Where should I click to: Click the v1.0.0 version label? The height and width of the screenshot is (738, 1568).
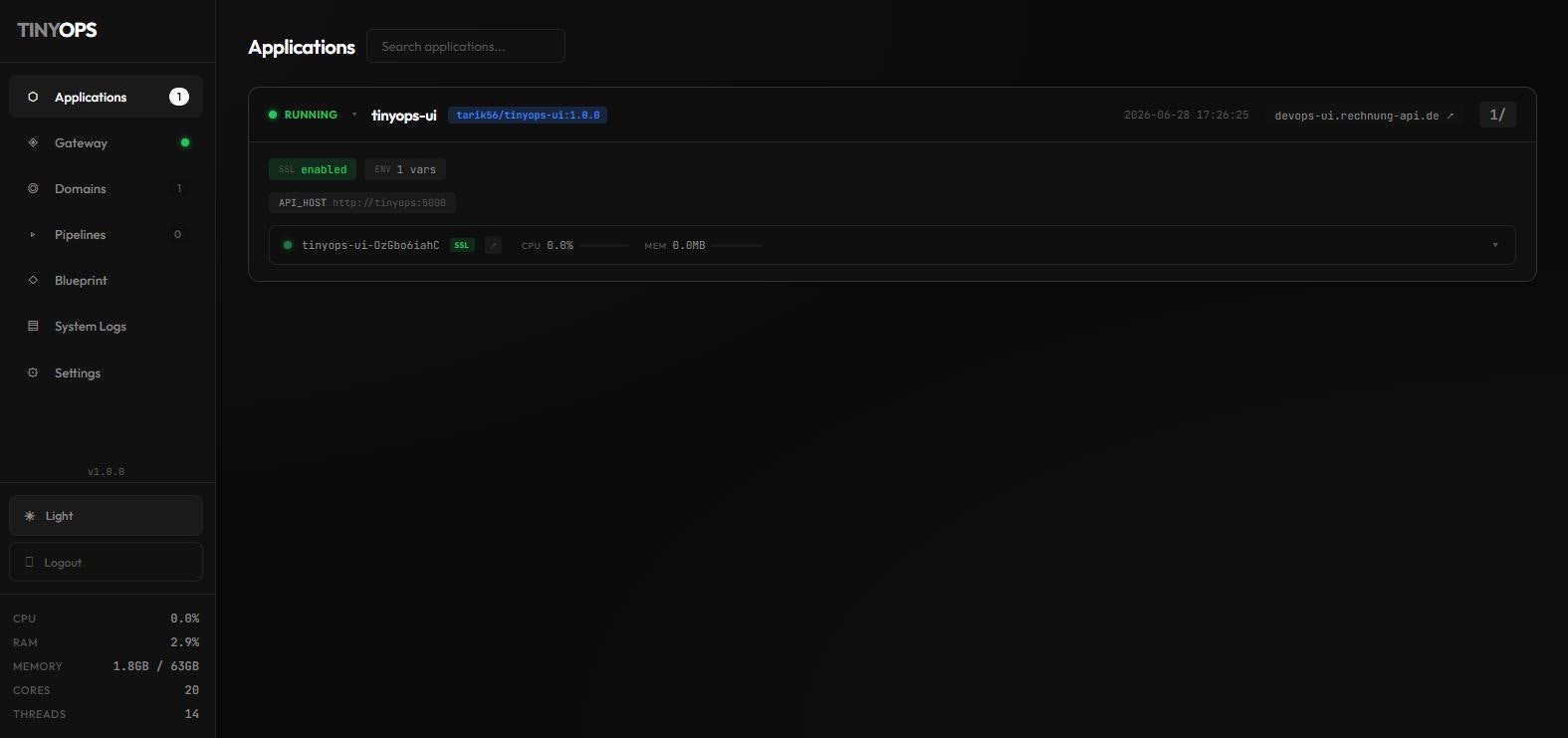pos(106,472)
